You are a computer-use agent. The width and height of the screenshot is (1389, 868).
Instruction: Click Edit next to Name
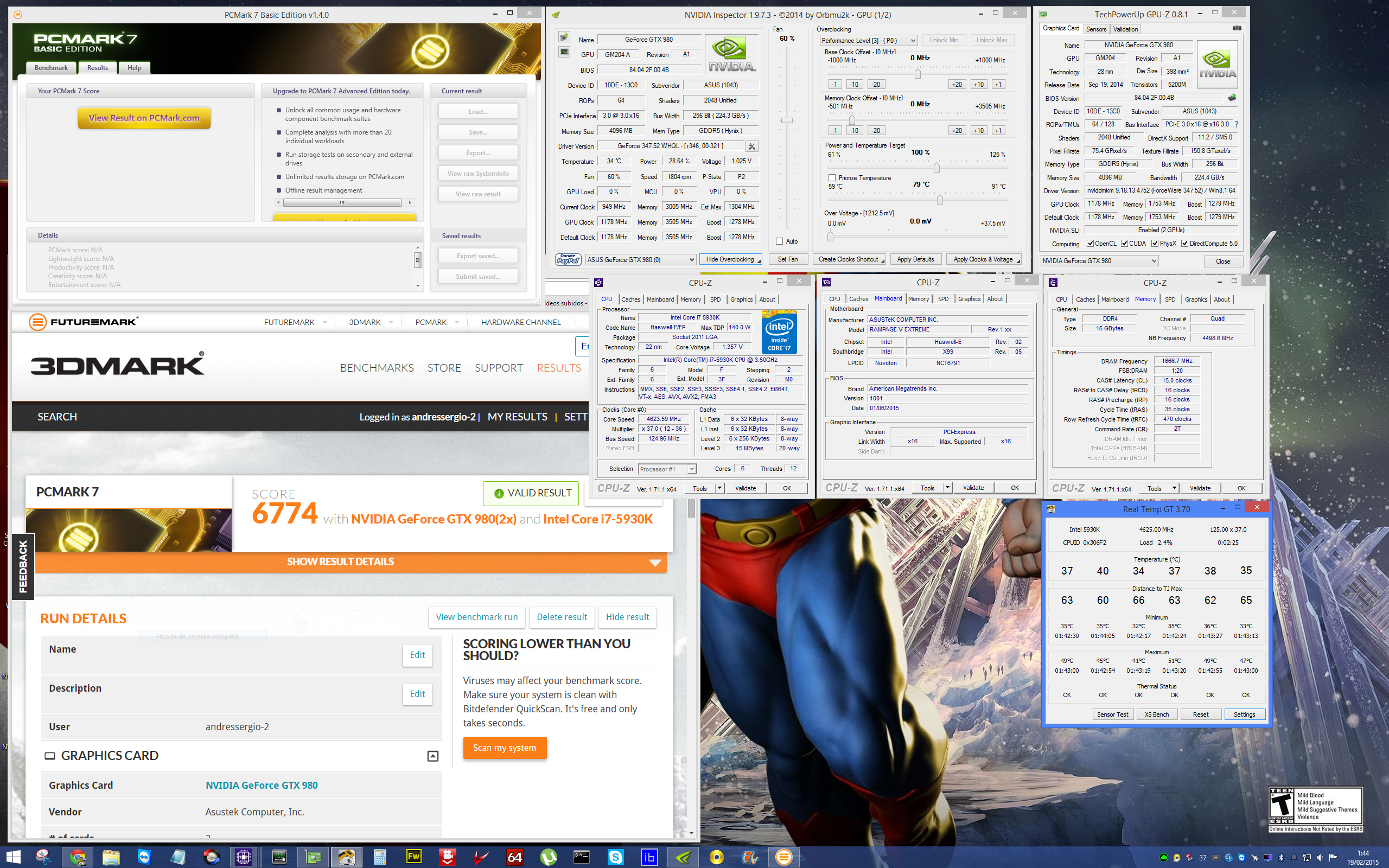[417, 655]
